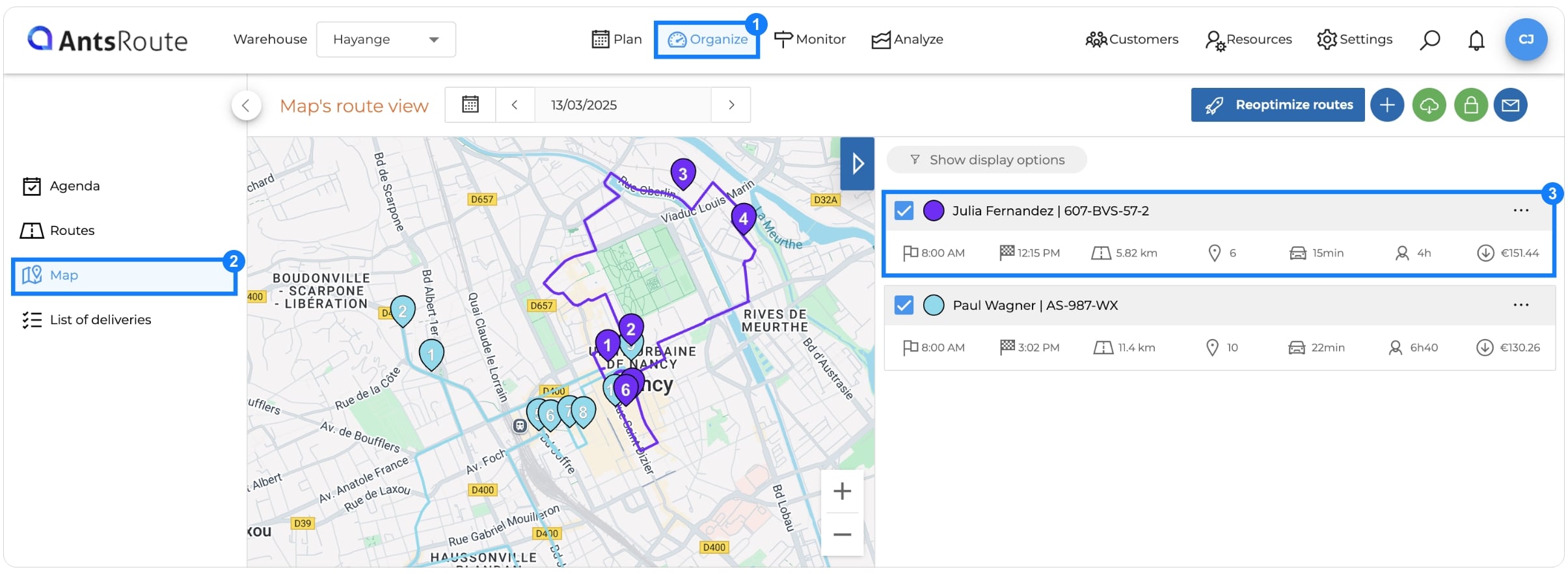The image size is (1568, 574).
Task: Open the Organize tab
Action: coord(707,40)
